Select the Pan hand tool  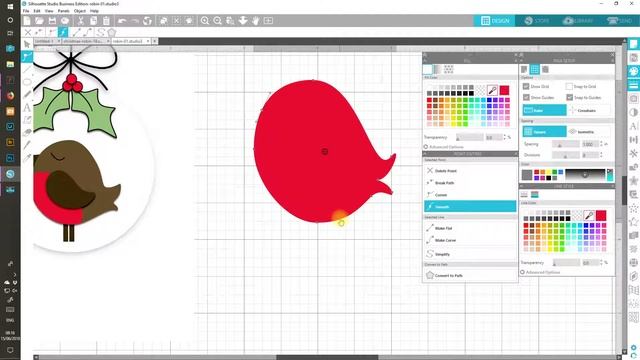256,20
